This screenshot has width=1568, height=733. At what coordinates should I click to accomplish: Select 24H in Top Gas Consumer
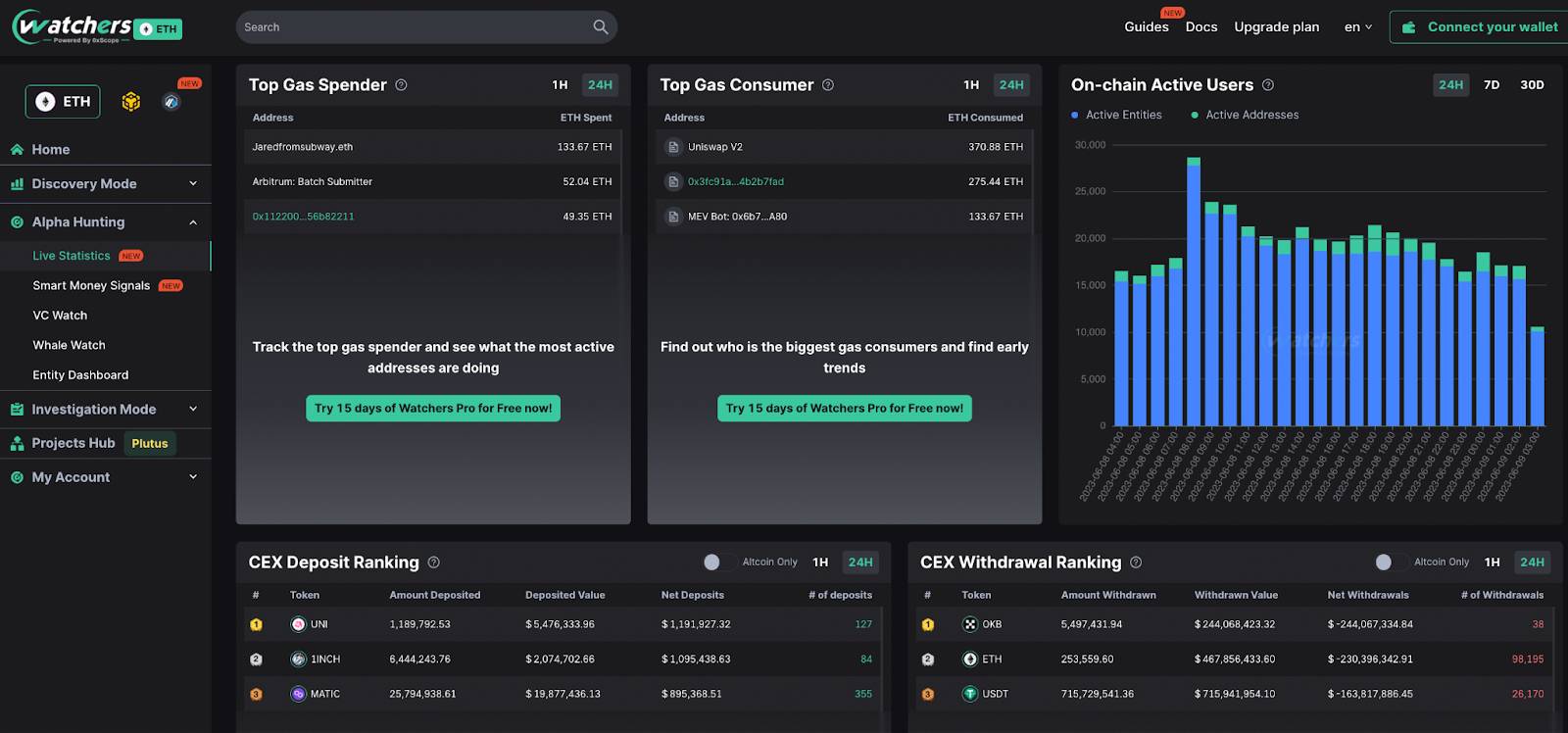click(1011, 85)
